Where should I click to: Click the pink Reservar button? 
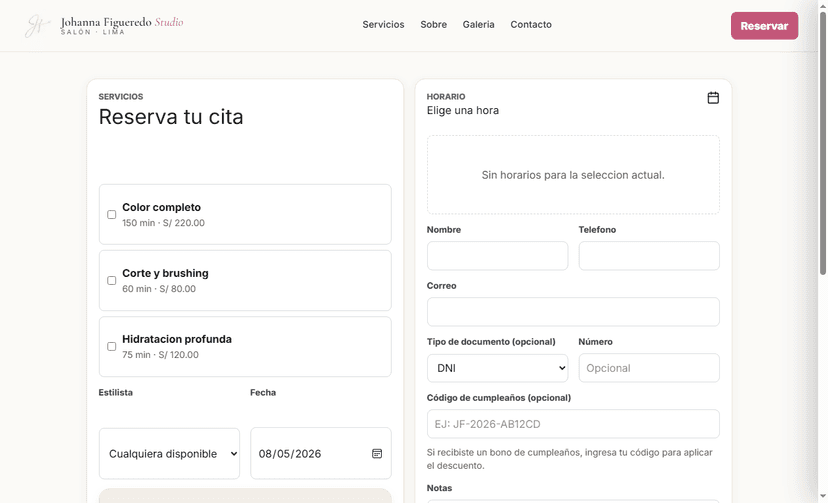coord(764,26)
